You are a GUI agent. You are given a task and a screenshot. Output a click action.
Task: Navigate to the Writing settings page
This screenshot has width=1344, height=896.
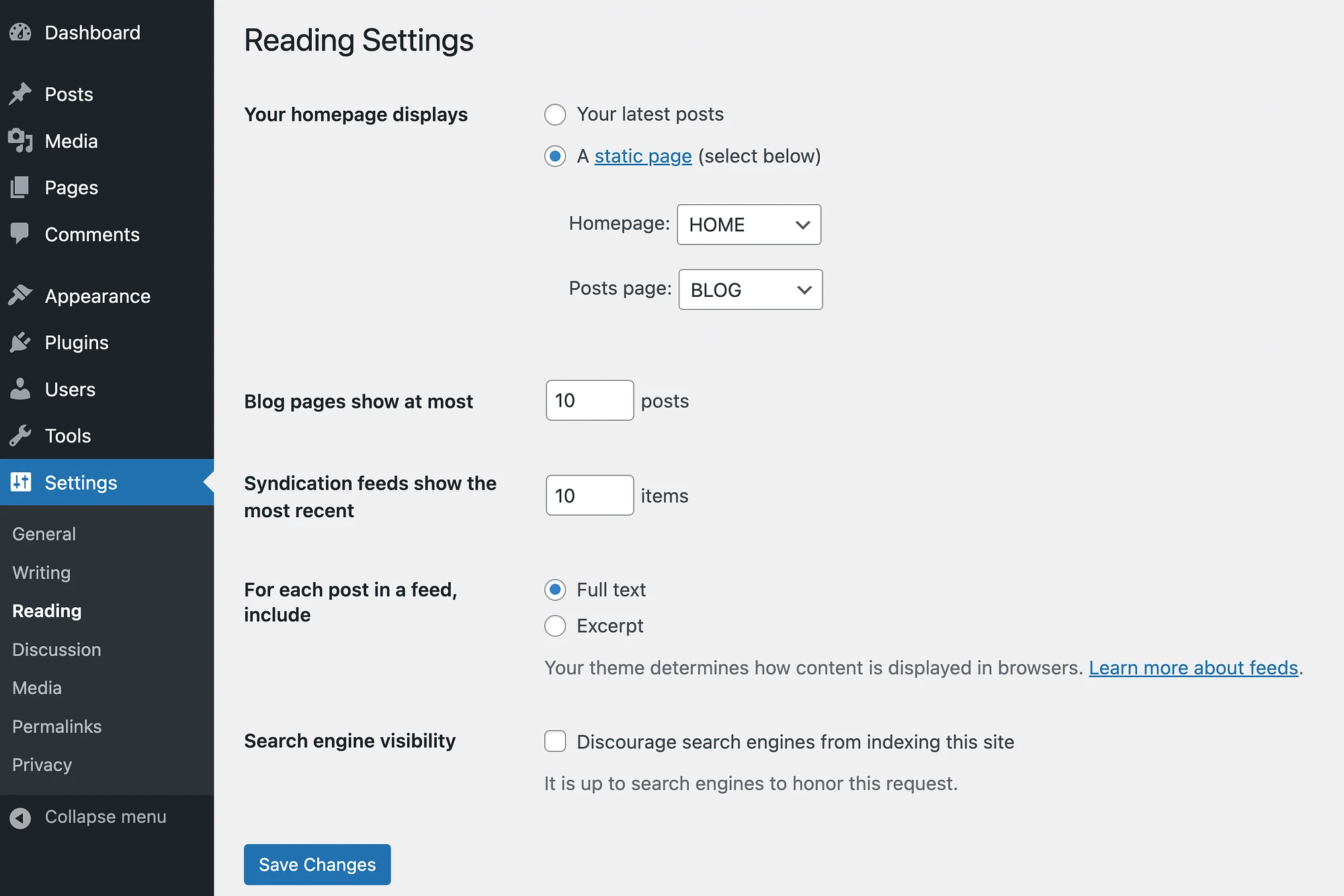pyautogui.click(x=41, y=572)
